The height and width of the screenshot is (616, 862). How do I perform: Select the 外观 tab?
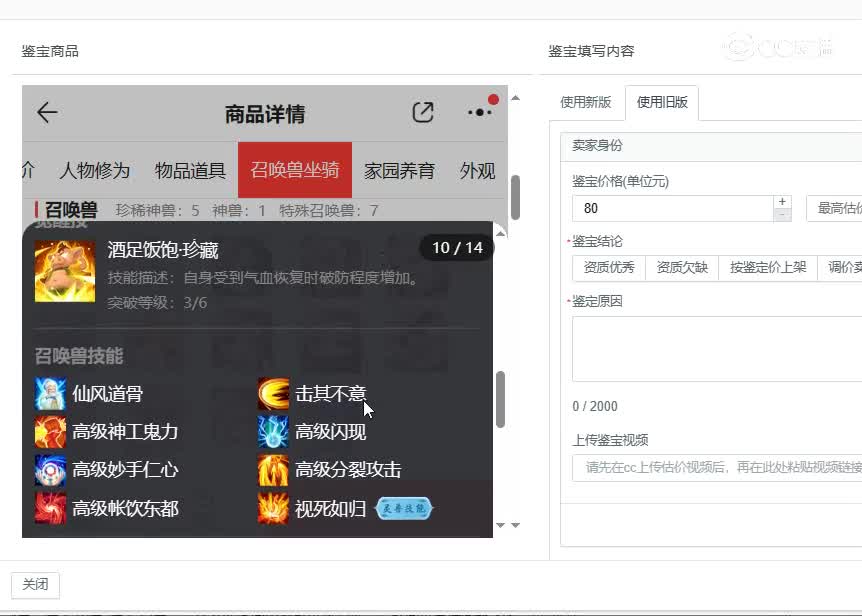coord(477,170)
